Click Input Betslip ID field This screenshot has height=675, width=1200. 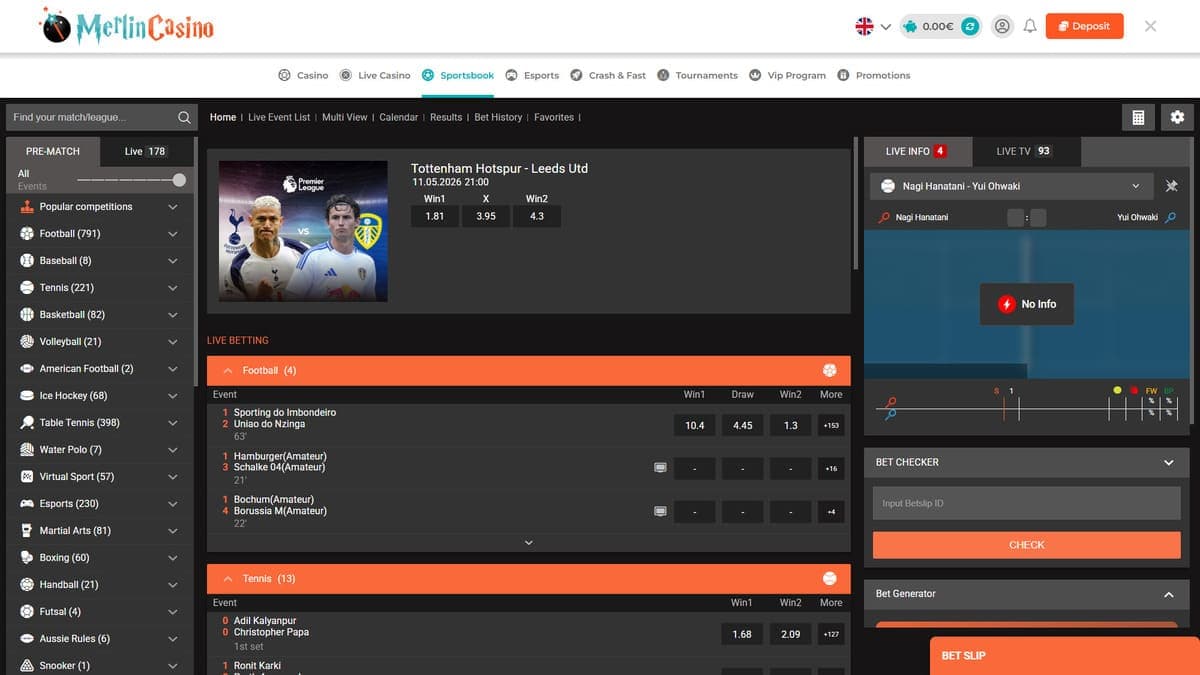point(1026,503)
